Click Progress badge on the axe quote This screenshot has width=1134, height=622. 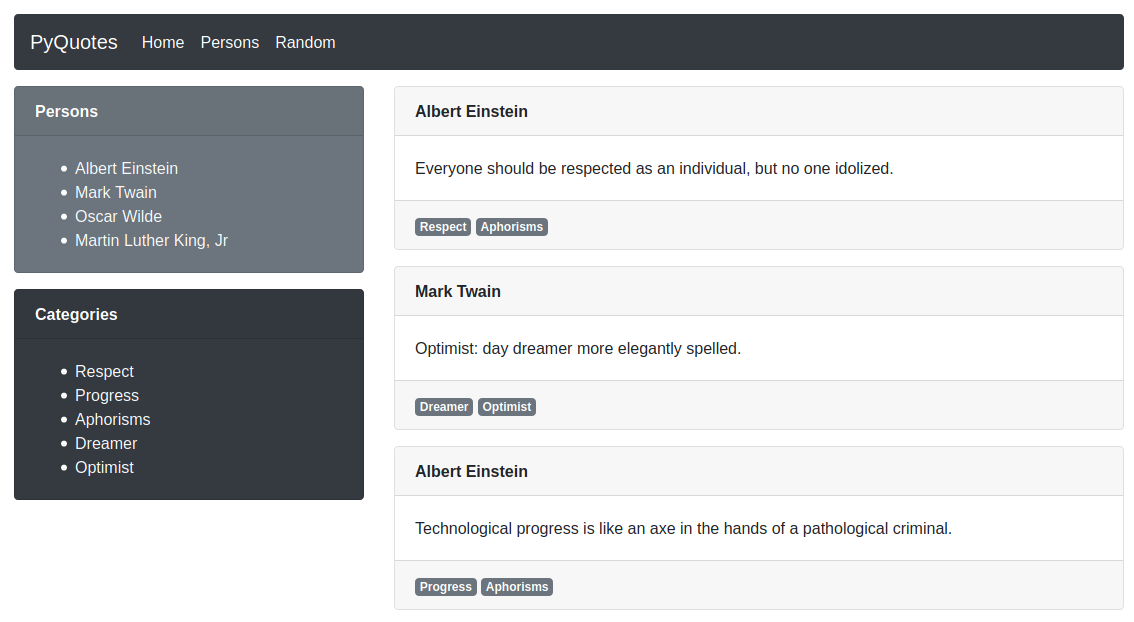(446, 587)
